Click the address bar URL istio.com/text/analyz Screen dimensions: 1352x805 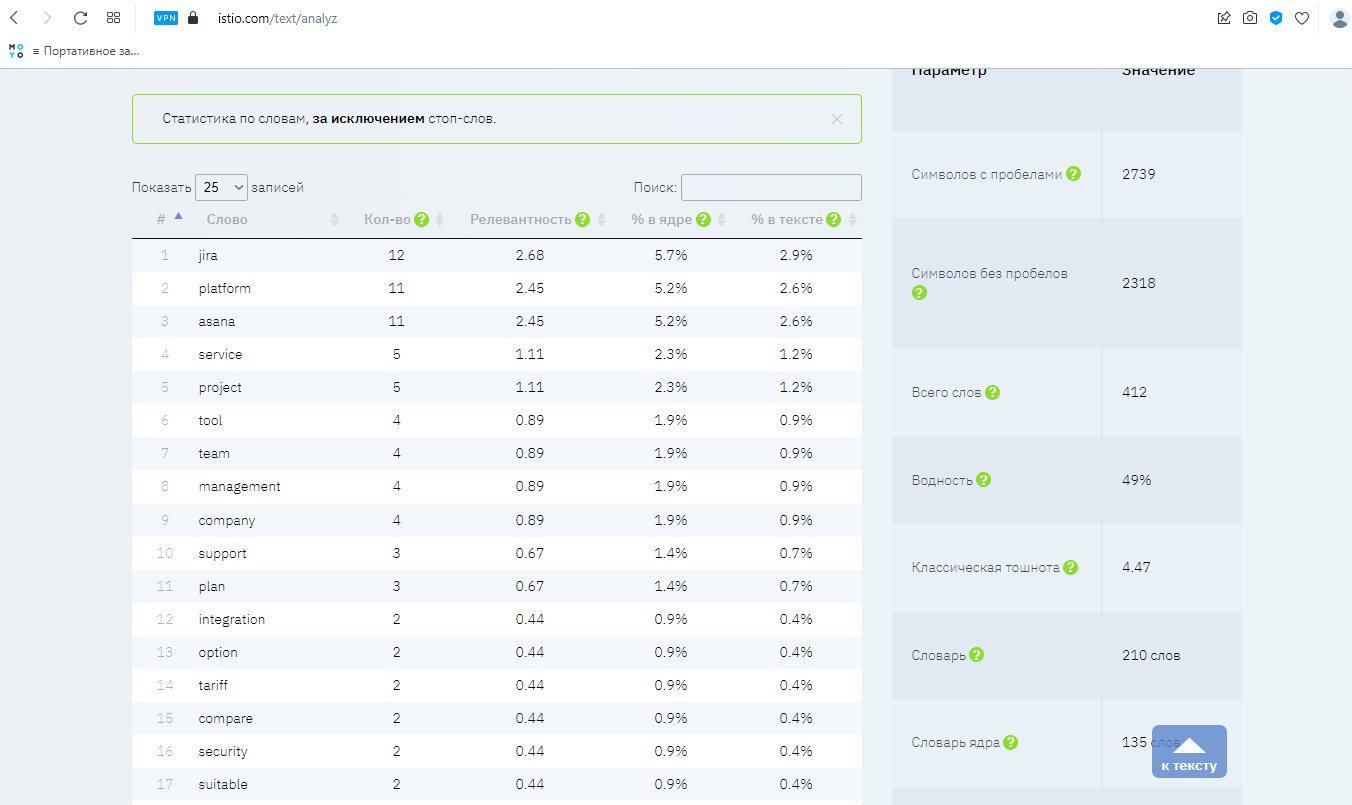pyautogui.click(x=277, y=18)
